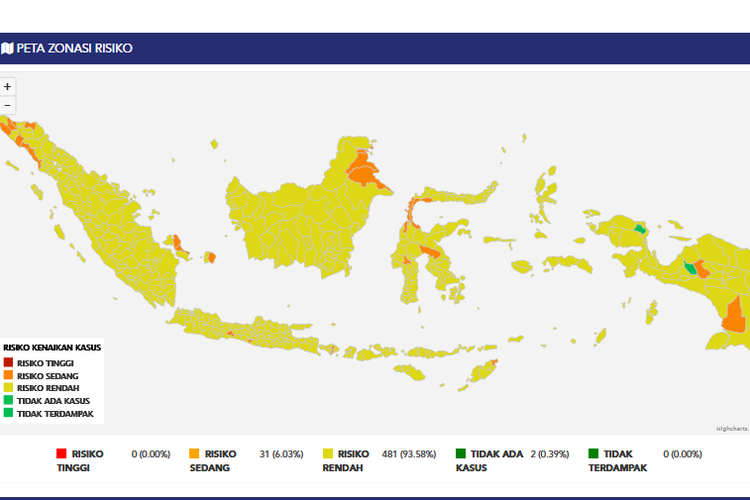Click the orange Risiko Sedang square in bottom summary
The image size is (750, 500).
[x=195, y=454]
